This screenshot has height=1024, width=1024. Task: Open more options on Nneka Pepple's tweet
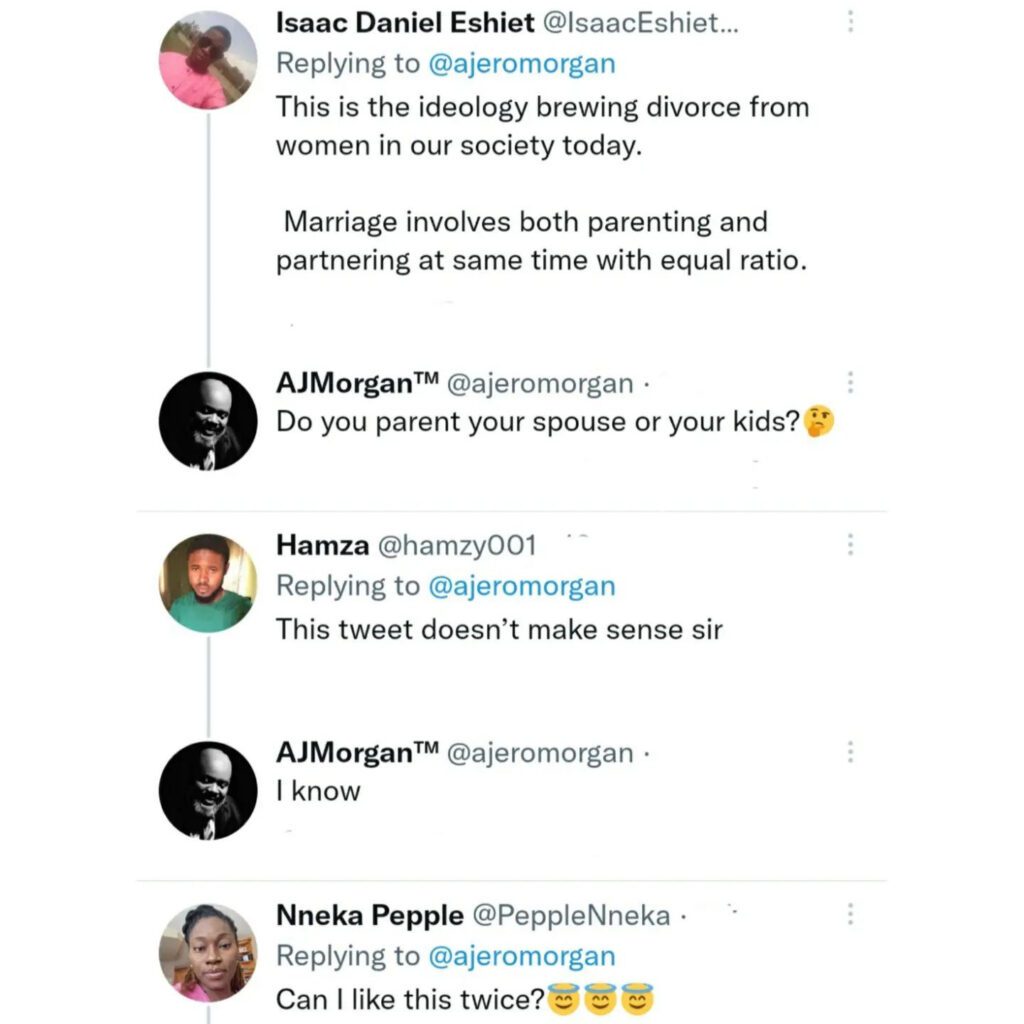(850, 914)
